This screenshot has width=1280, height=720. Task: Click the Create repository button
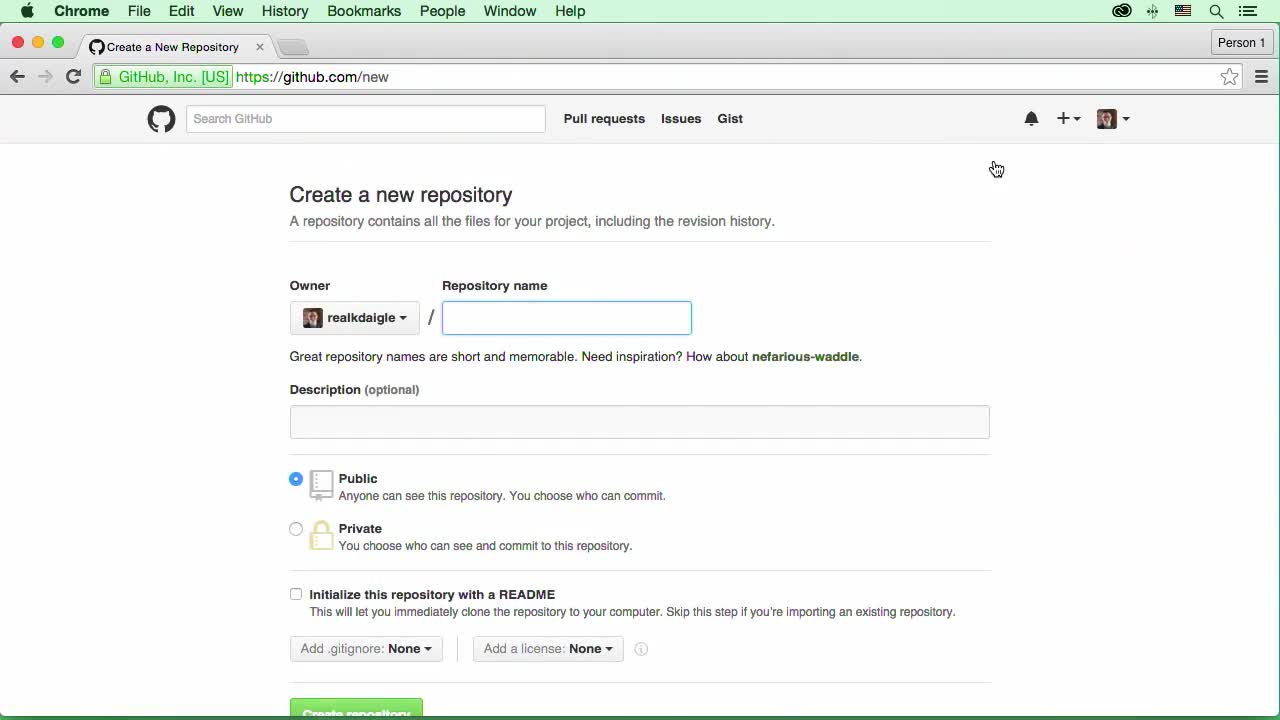pos(356,712)
